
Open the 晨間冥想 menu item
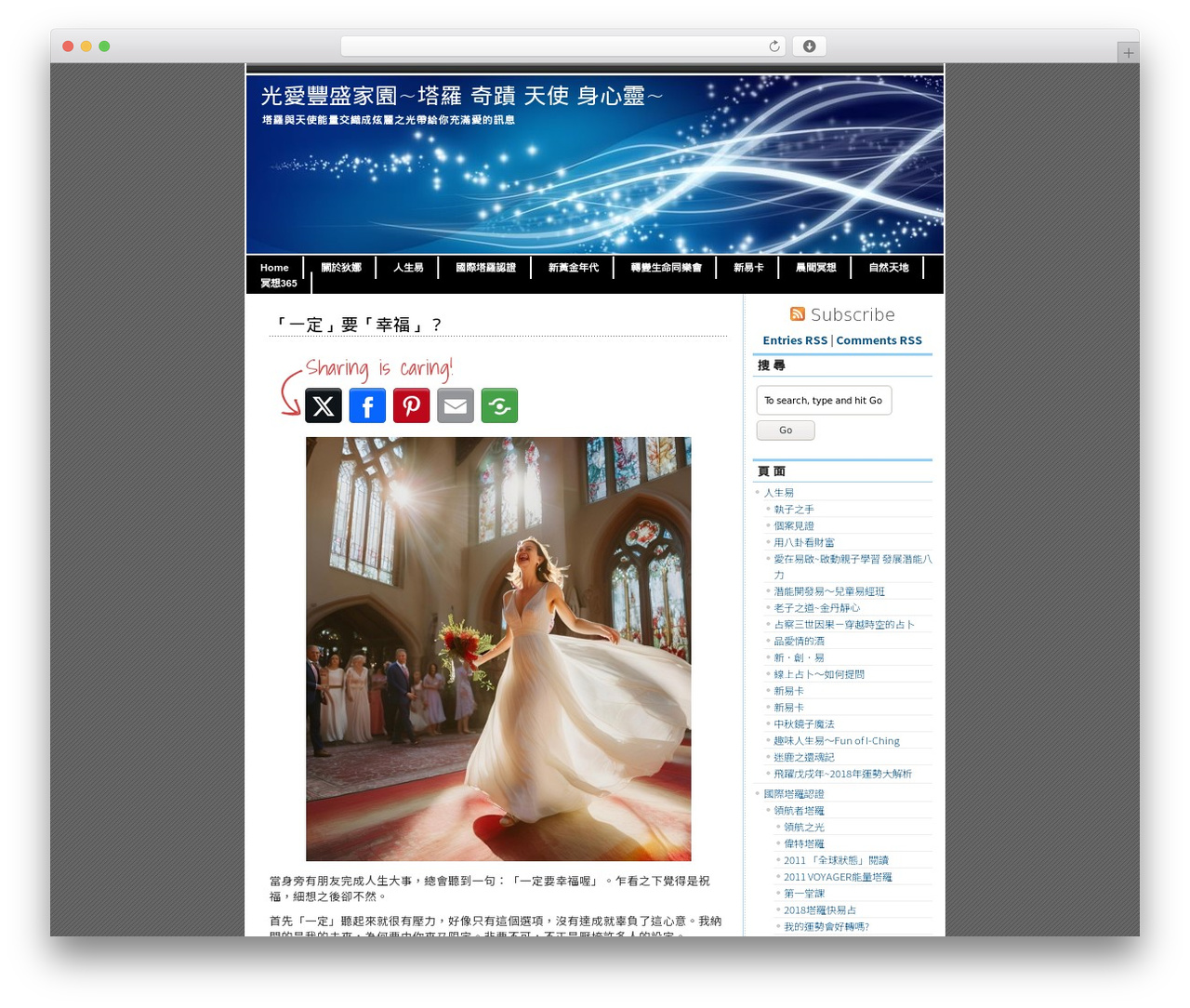815,268
